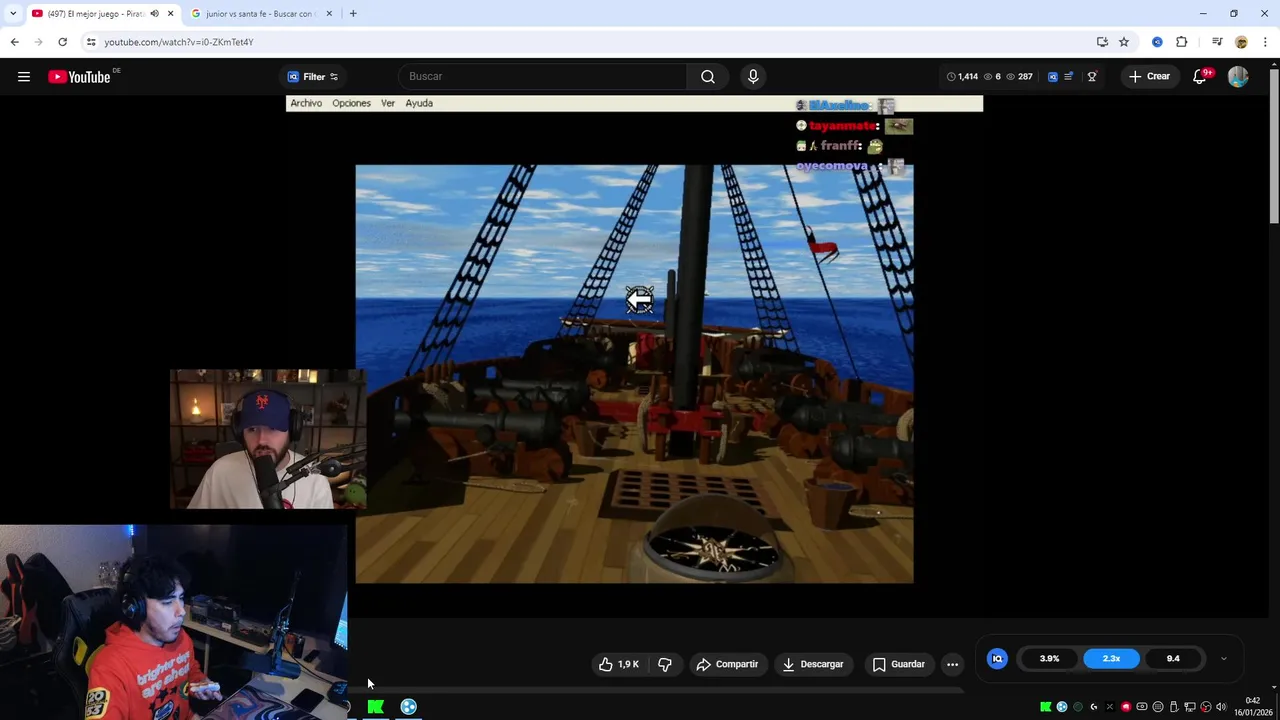1280x720 pixels.
Task: Click the 287 views stat in header
Action: tap(1019, 76)
